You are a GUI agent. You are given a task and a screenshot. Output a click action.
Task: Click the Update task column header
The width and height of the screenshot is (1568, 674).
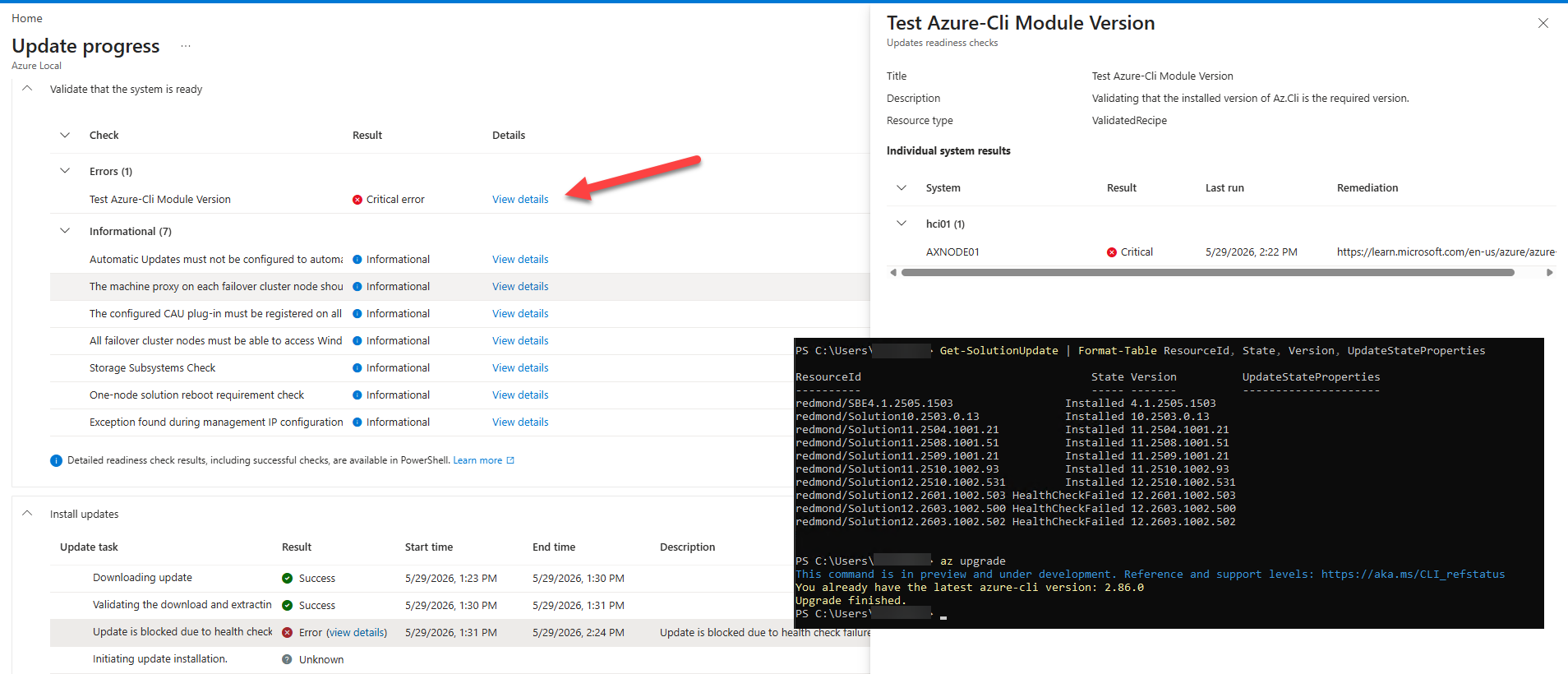point(89,547)
